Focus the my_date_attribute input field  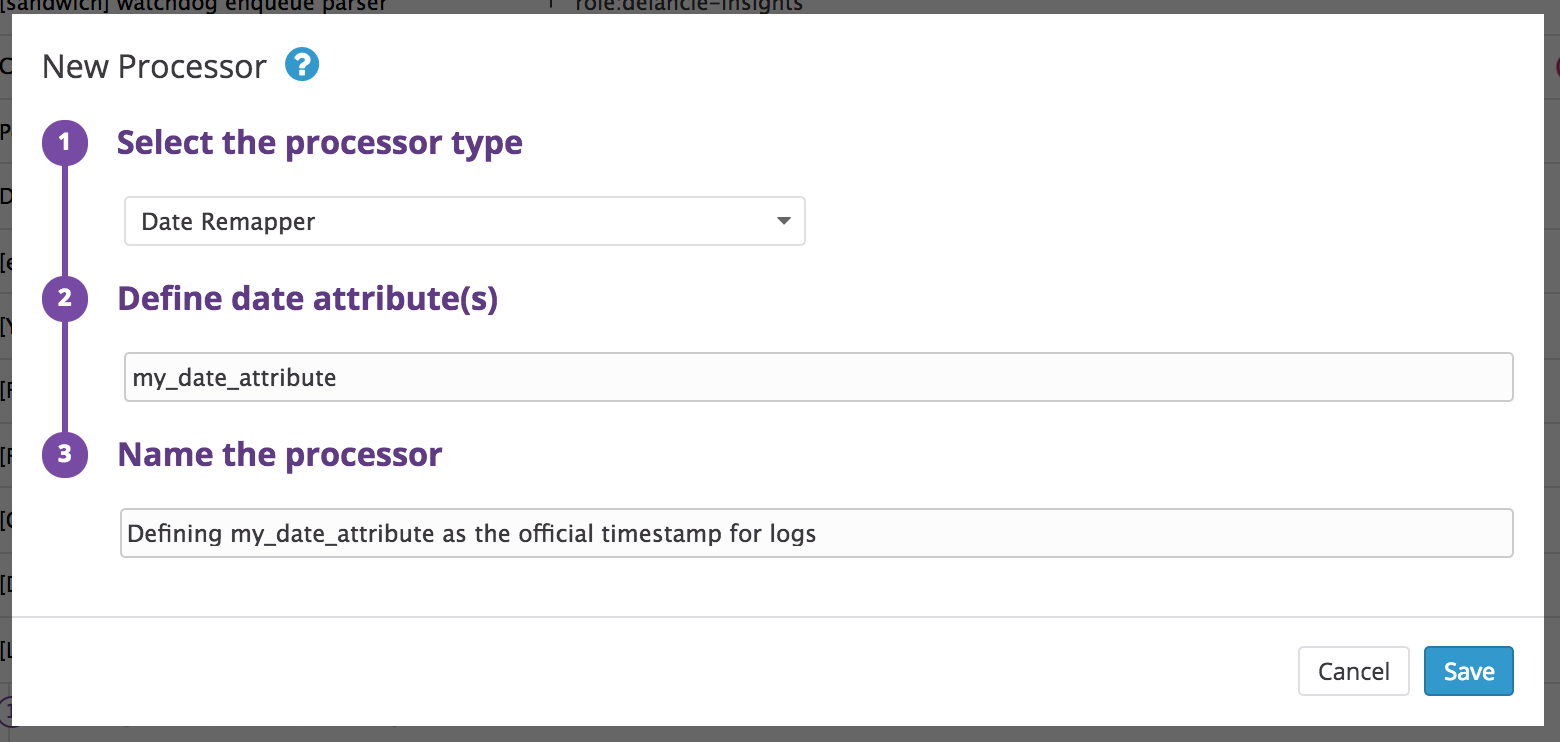818,377
